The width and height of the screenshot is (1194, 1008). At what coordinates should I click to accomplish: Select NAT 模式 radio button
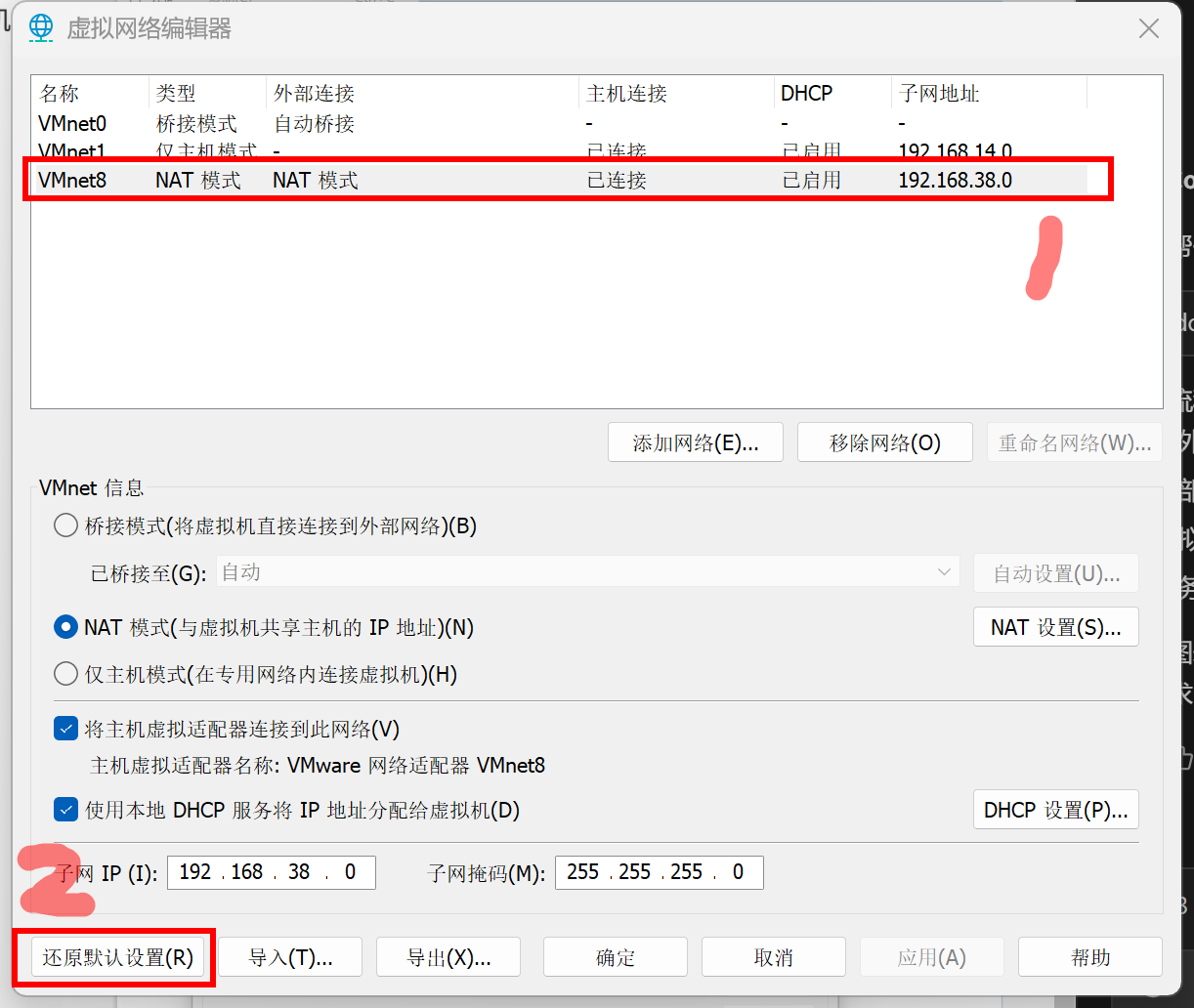(x=65, y=627)
